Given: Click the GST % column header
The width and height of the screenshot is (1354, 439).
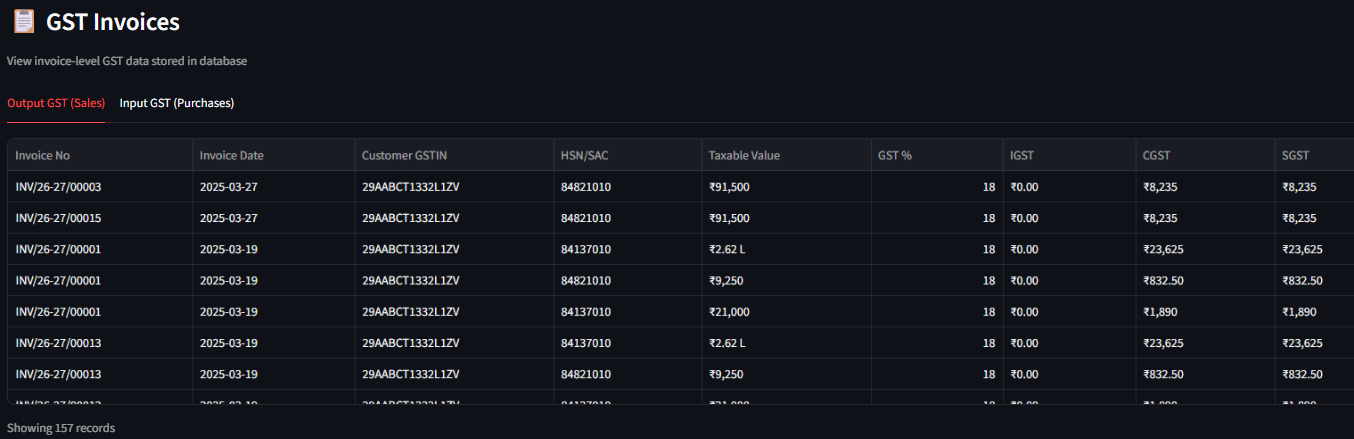Looking at the screenshot, I should pos(936,155).
